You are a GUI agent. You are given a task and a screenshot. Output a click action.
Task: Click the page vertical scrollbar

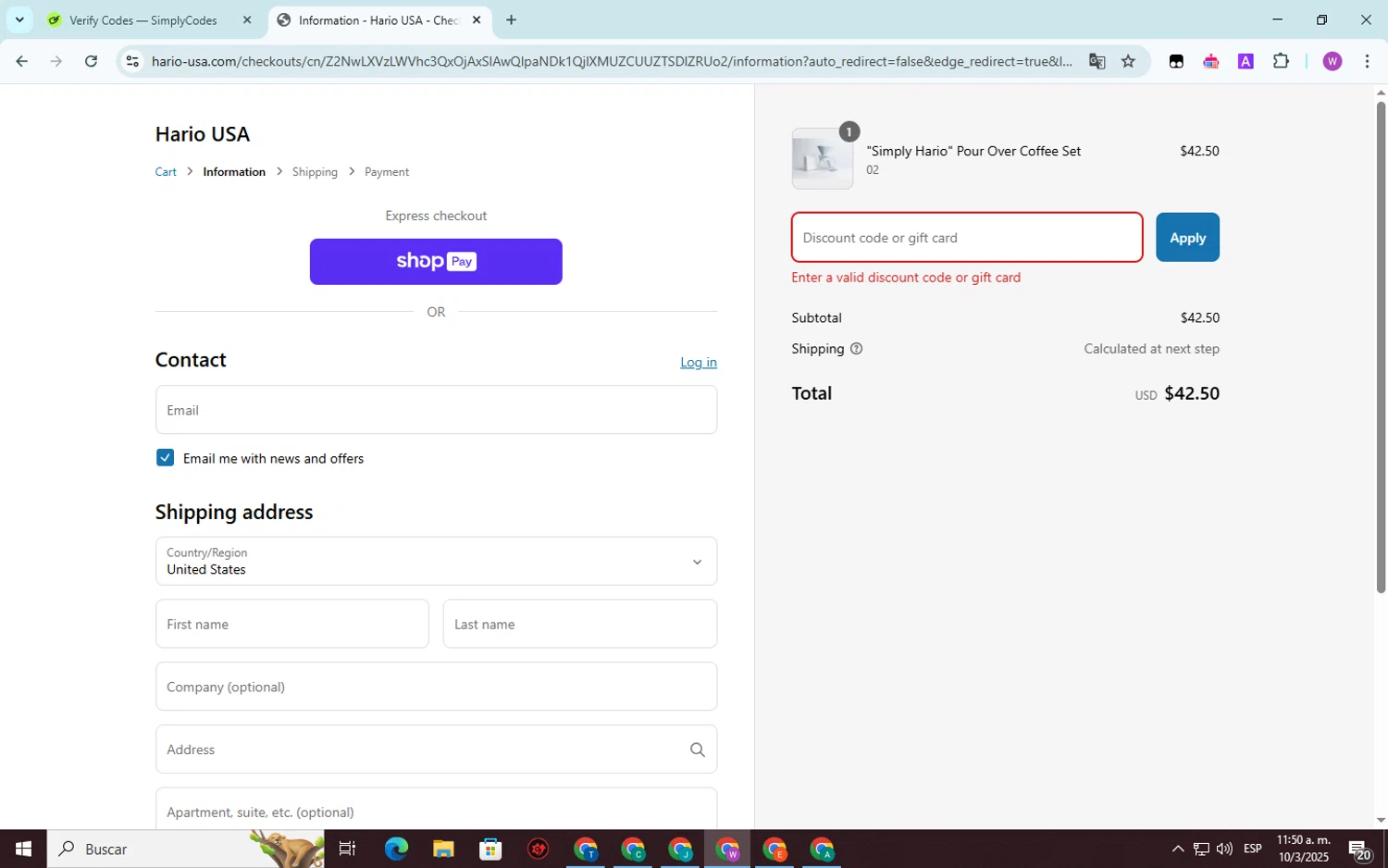1381,347
